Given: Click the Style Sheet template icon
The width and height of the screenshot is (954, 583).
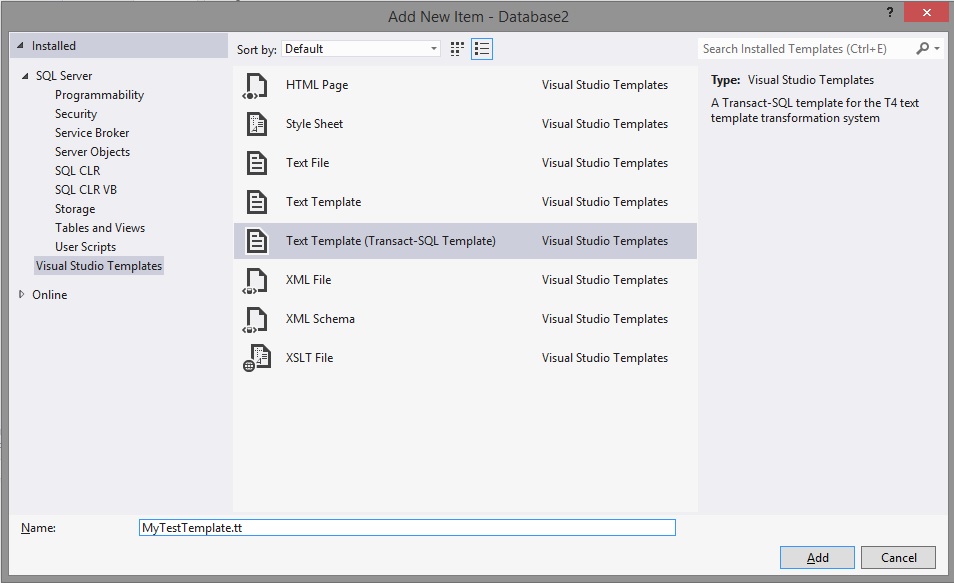Looking at the screenshot, I should pos(256,124).
